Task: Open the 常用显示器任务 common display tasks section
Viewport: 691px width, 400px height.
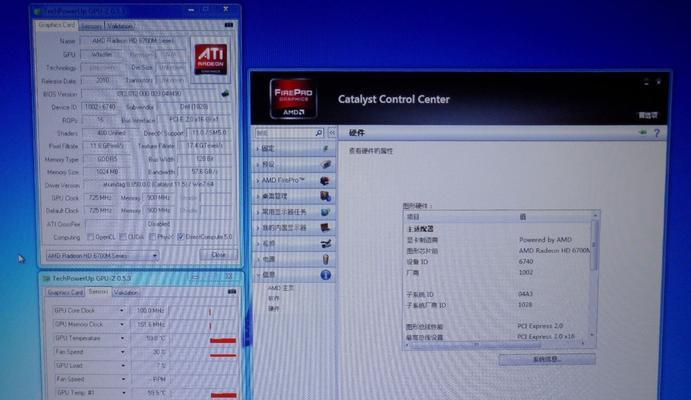Action: (293, 212)
